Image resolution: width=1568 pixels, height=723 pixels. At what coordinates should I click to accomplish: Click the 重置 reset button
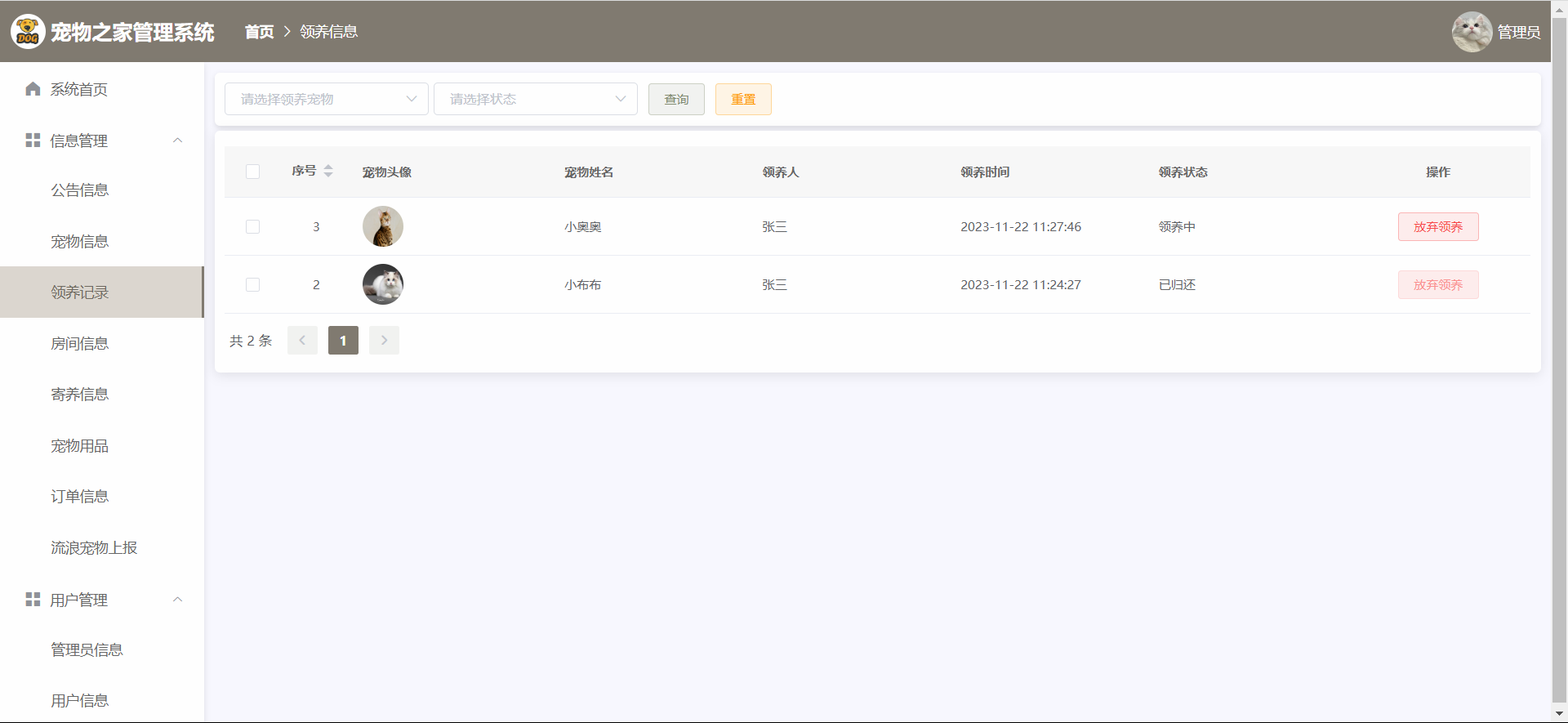pos(743,99)
